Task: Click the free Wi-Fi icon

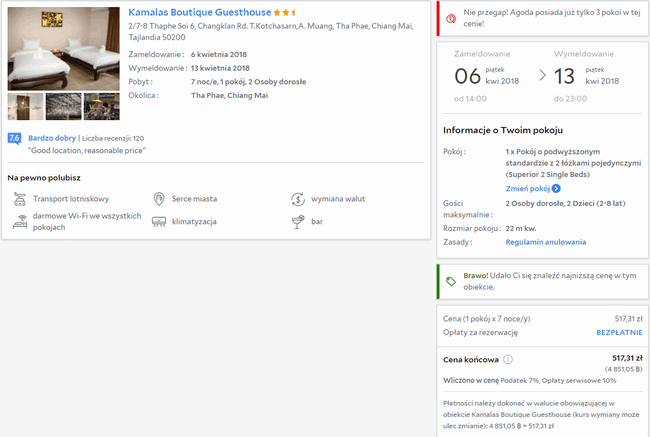Action: click(19, 221)
